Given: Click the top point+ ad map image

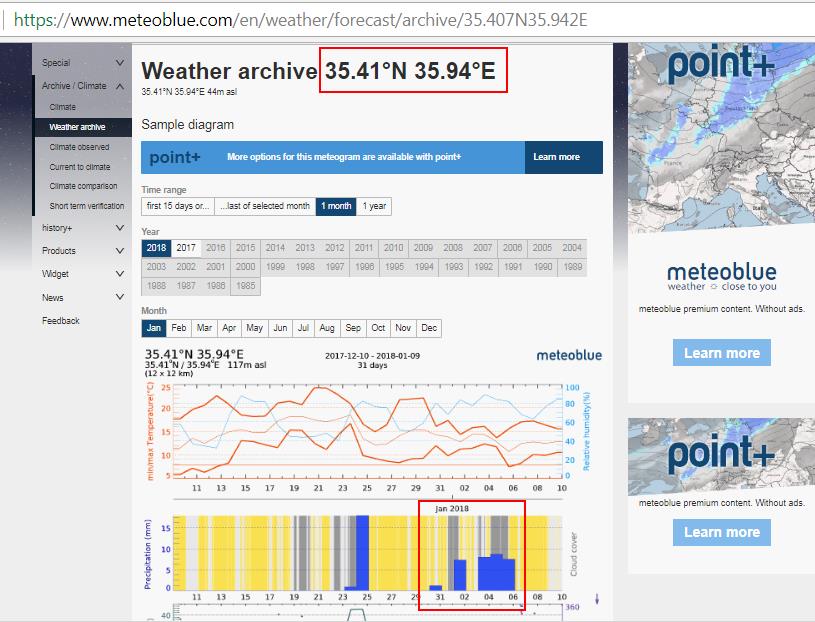Looking at the screenshot, I should tap(721, 139).
